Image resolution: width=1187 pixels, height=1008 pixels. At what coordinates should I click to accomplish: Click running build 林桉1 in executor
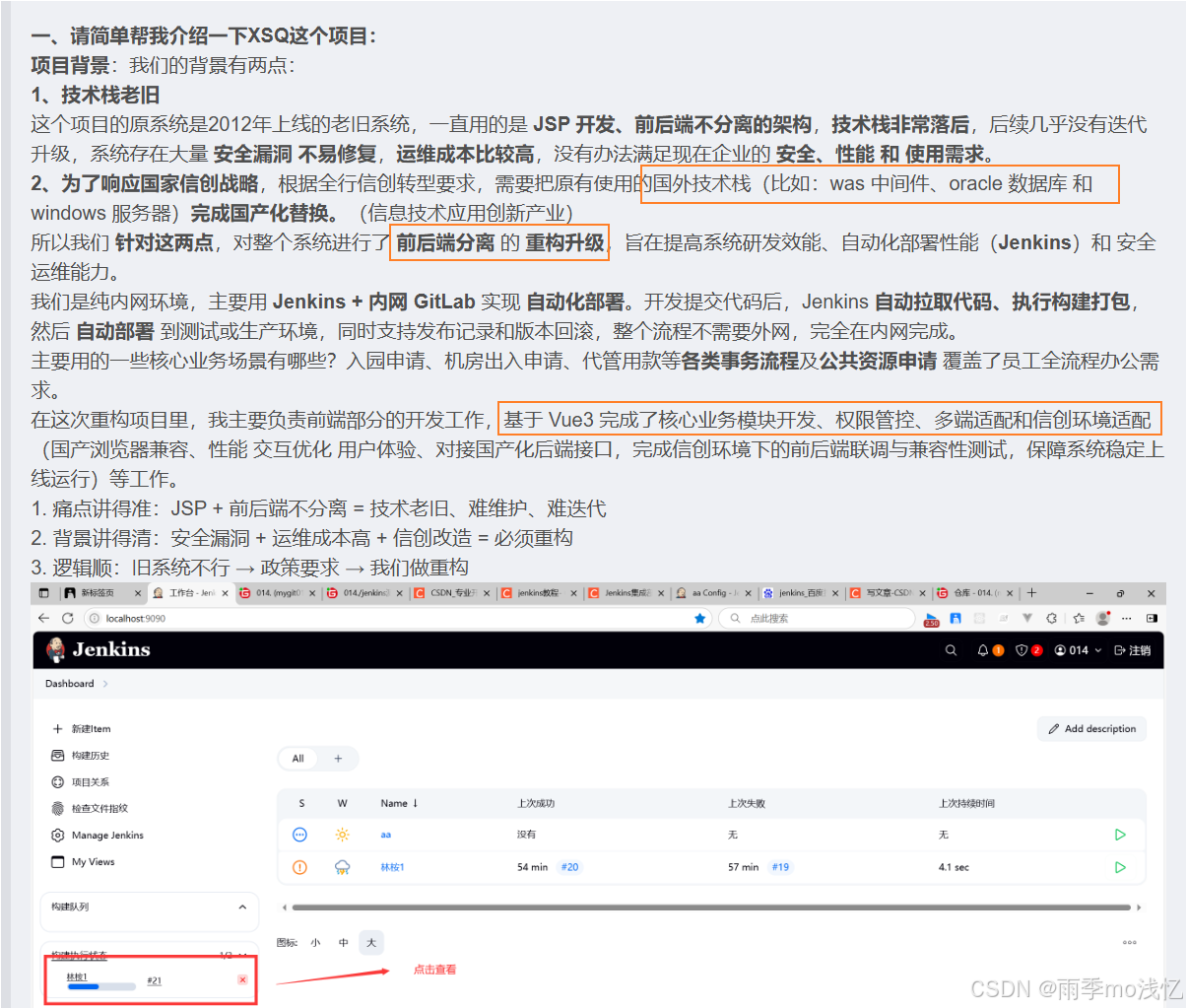point(77,976)
